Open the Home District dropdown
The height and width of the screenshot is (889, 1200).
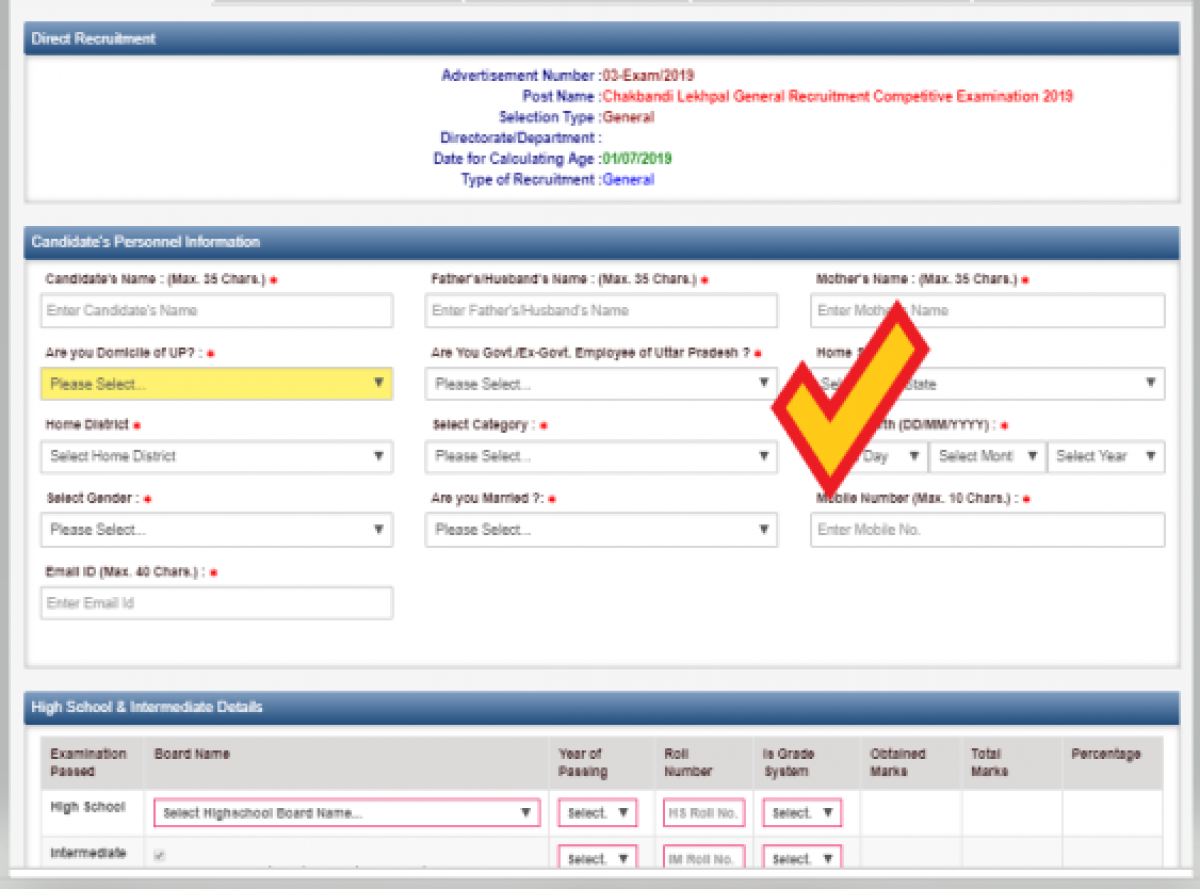[x=216, y=457]
